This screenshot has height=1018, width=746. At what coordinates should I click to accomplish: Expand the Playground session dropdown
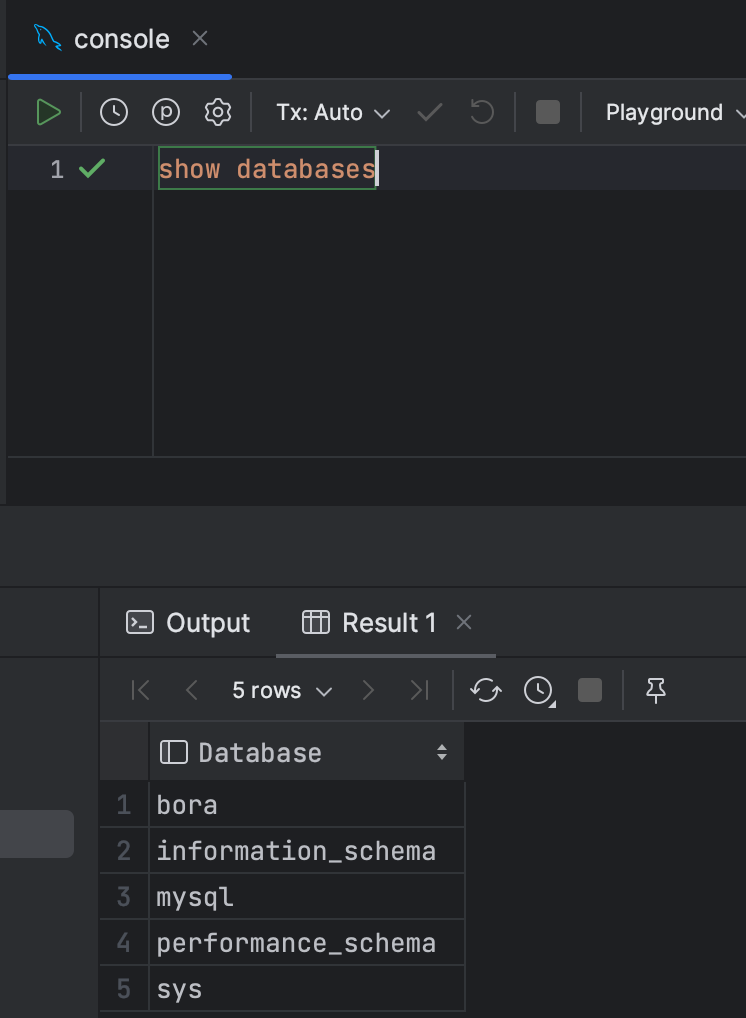point(674,112)
